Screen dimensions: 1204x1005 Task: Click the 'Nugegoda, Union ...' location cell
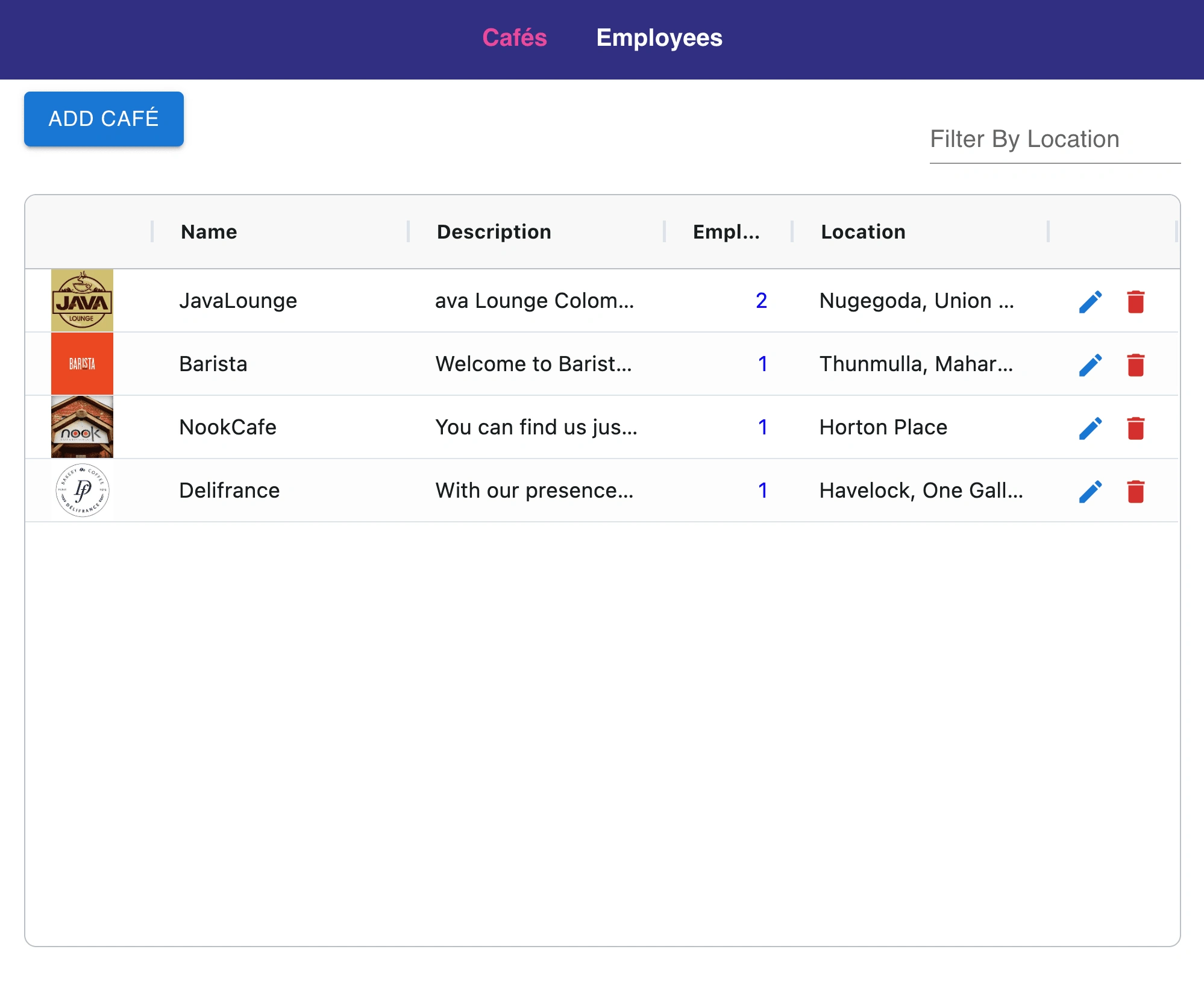pyautogui.click(x=917, y=301)
